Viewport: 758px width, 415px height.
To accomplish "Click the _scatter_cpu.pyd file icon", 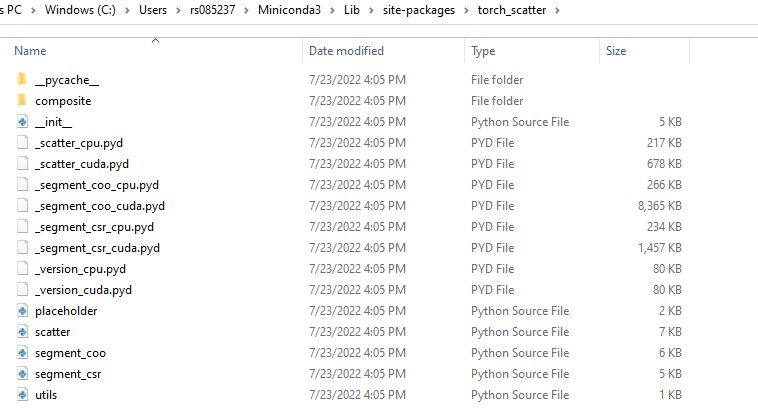I will 23,143.
